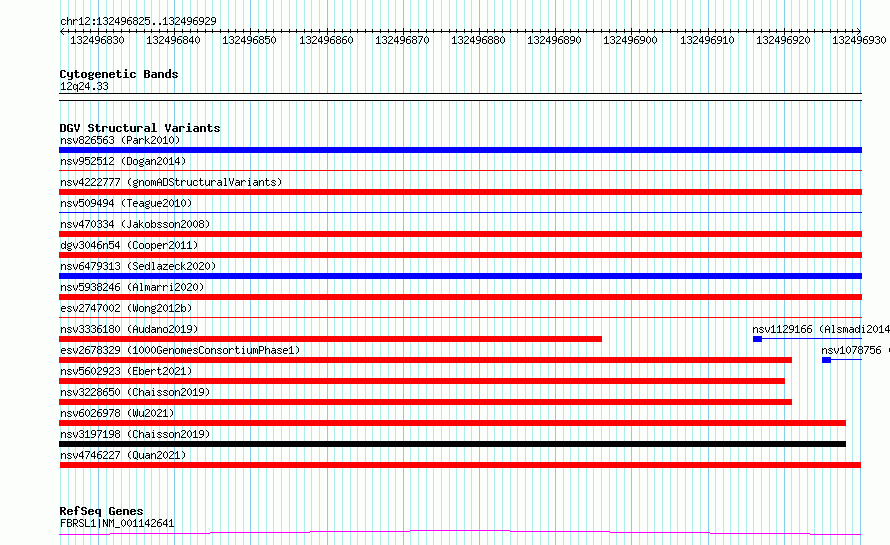Click ruler position 132496930
The image size is (890, 545).
click(859, 40)
